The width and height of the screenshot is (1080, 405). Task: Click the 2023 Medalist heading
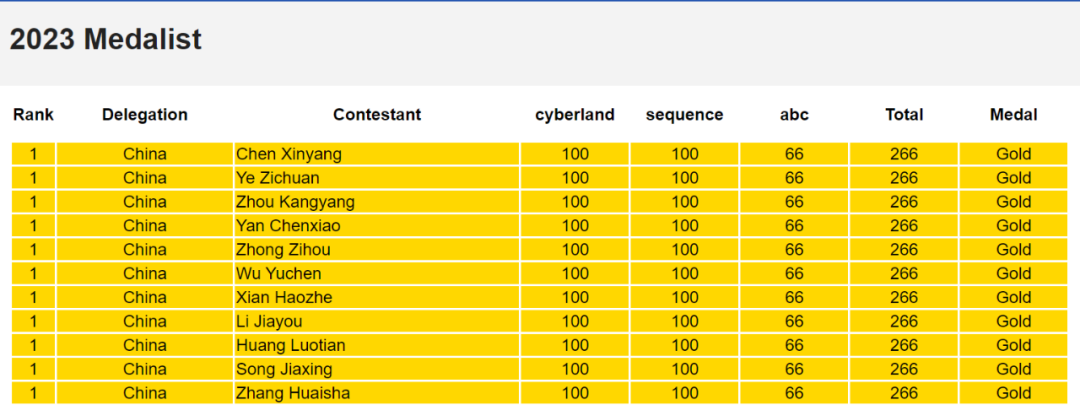point(106,40)
